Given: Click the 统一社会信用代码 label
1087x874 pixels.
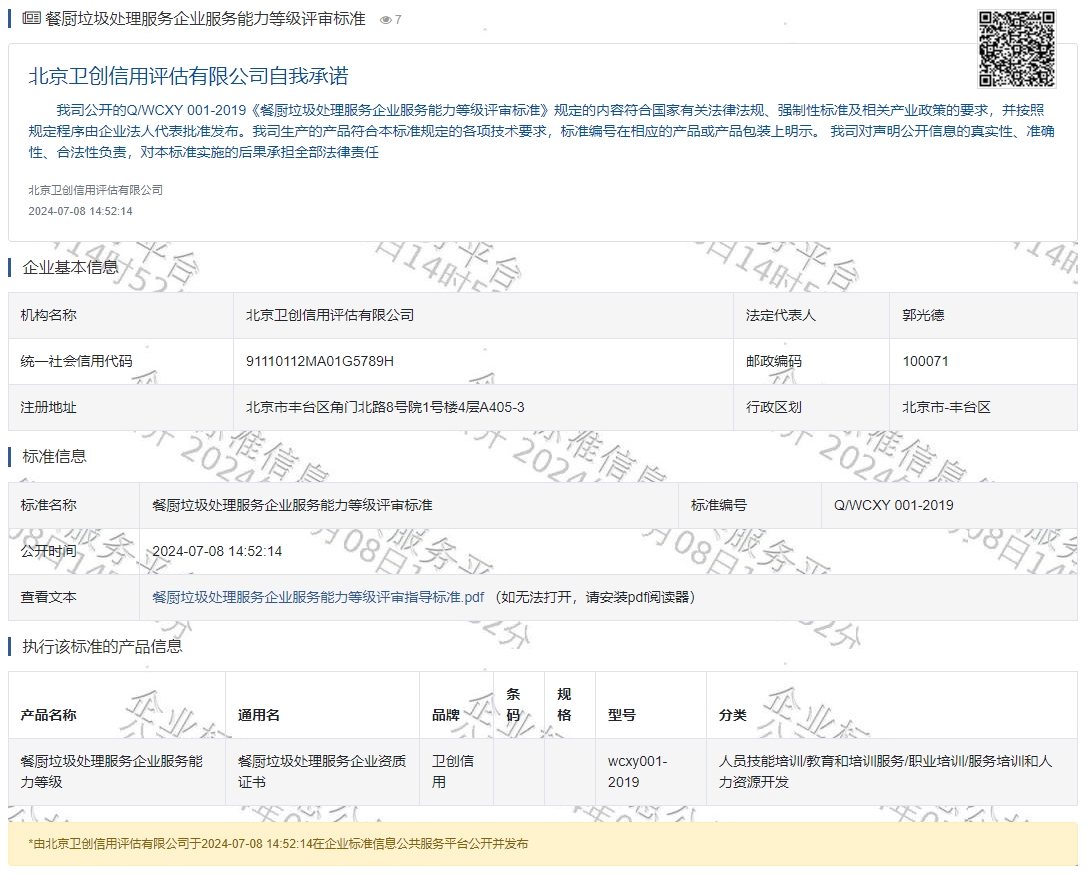Looking at the screenshot, I should 76,361.
